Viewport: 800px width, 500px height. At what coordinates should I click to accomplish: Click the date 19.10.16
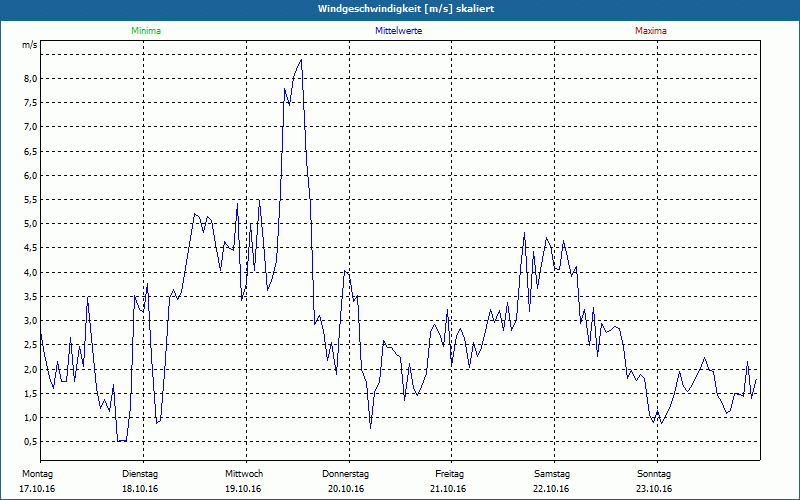243,489
